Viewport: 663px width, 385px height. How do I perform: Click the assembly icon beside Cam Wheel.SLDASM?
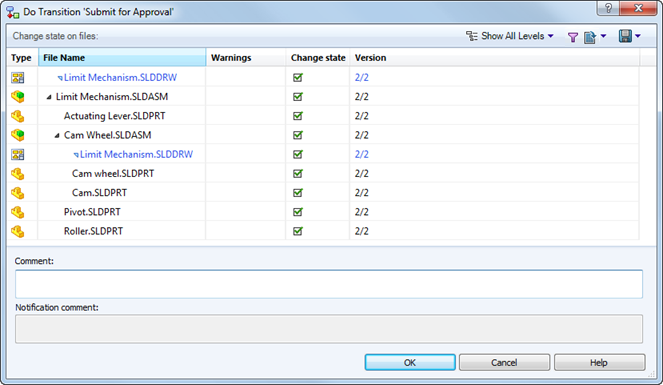[18, 135]
